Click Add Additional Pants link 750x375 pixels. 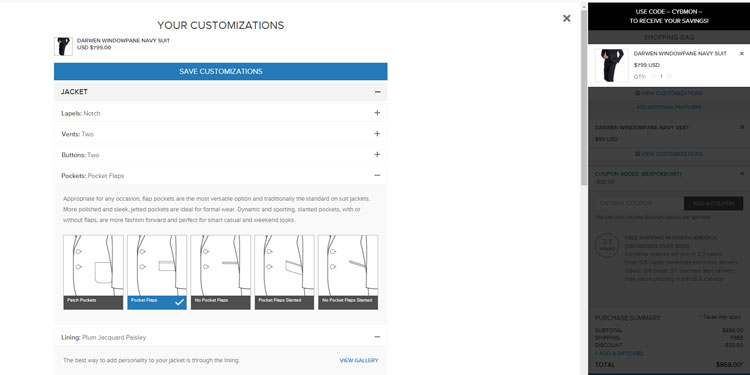tap(669, 107)
